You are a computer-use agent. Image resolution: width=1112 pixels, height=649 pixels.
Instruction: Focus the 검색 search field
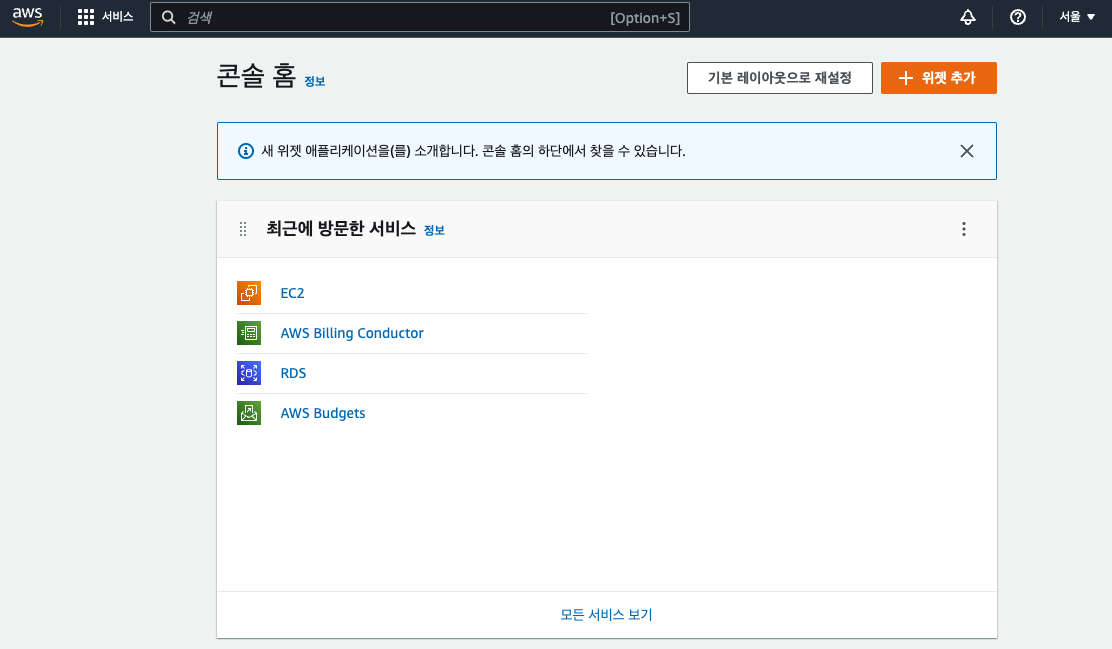(420, 17)
